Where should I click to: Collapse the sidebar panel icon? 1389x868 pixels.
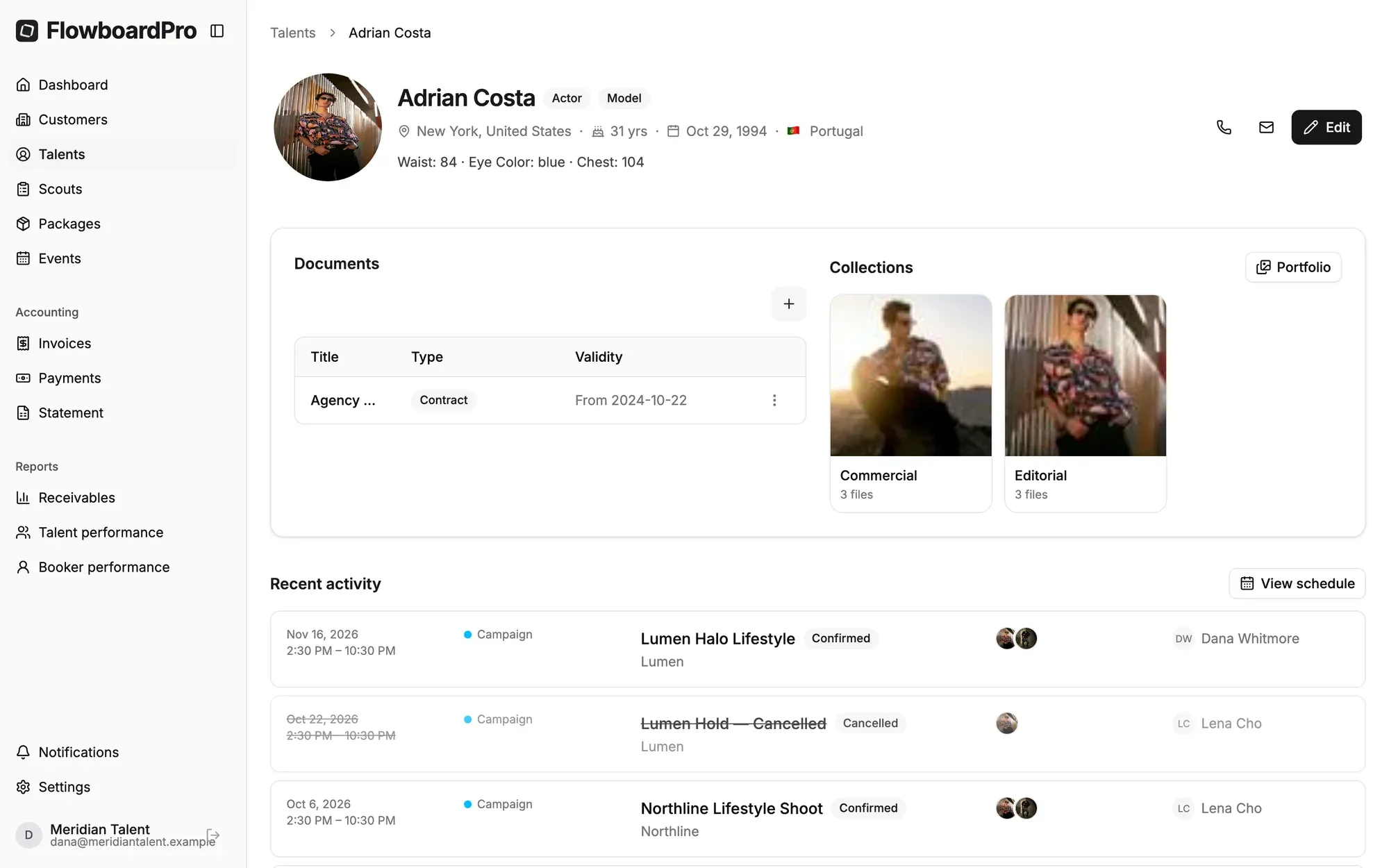(217, 31)
